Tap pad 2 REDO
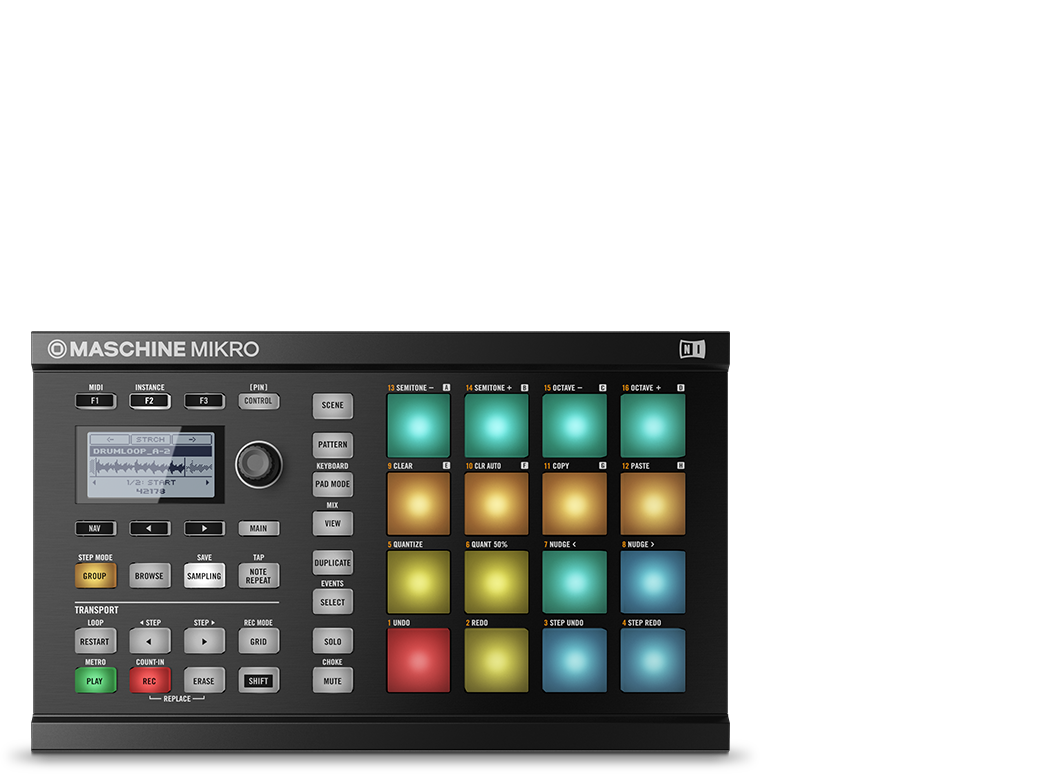Screen dimensions: 1040x780 496,661
